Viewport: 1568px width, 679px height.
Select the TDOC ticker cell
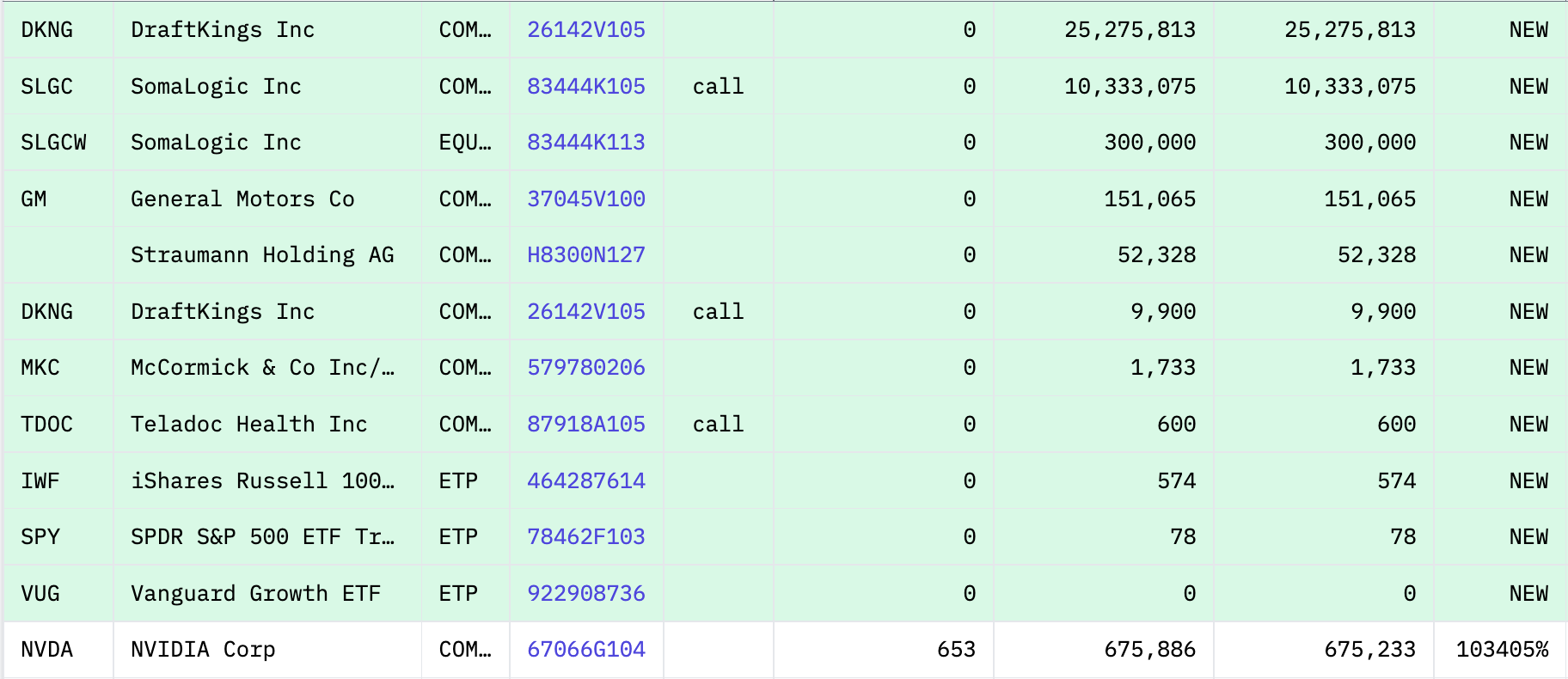click(47, 425)
